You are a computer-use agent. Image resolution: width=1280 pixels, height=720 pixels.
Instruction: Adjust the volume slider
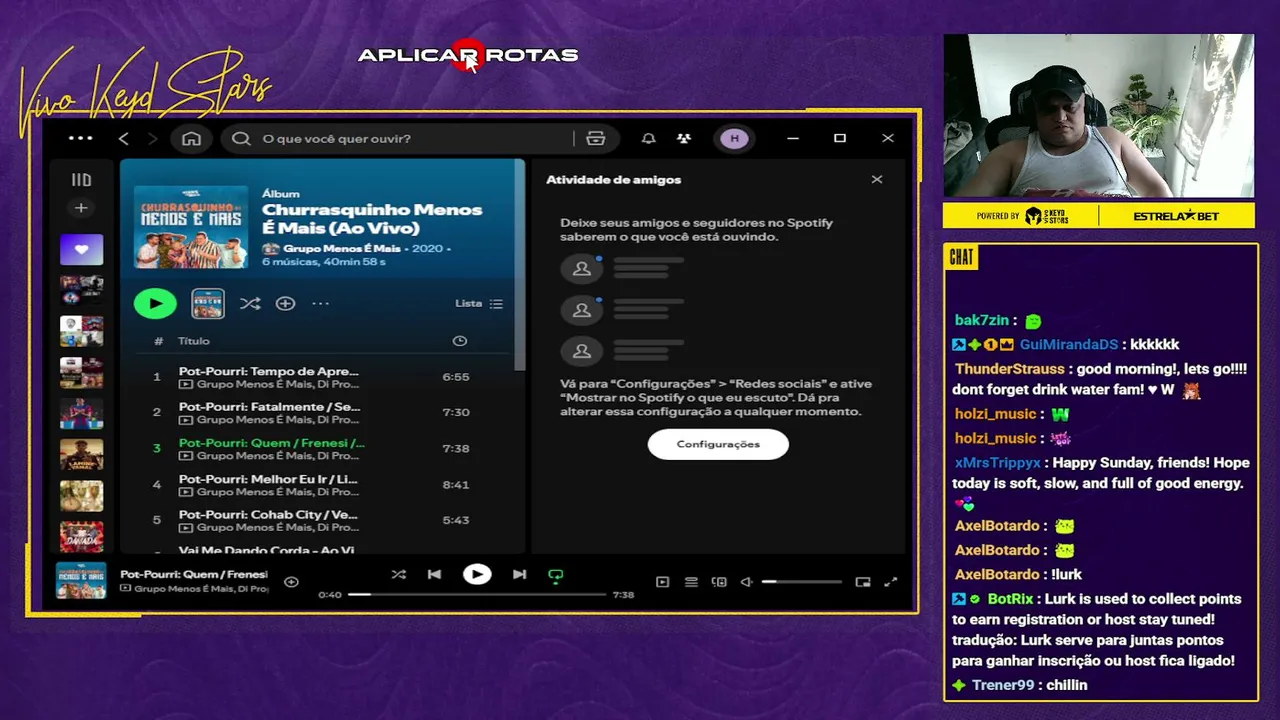802,582
